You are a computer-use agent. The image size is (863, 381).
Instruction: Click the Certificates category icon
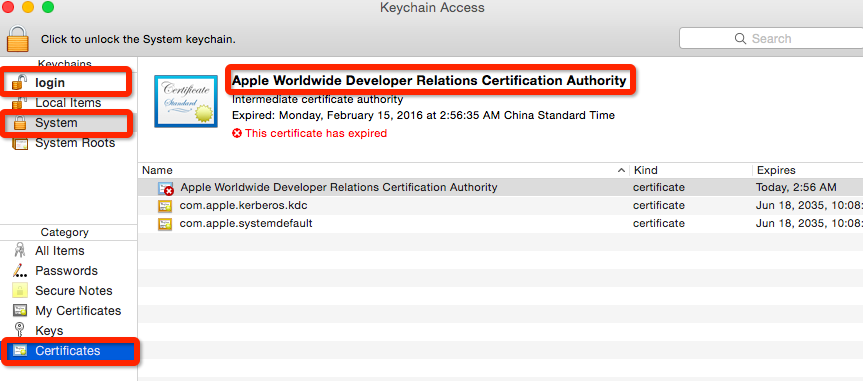(x=20, y=351)
